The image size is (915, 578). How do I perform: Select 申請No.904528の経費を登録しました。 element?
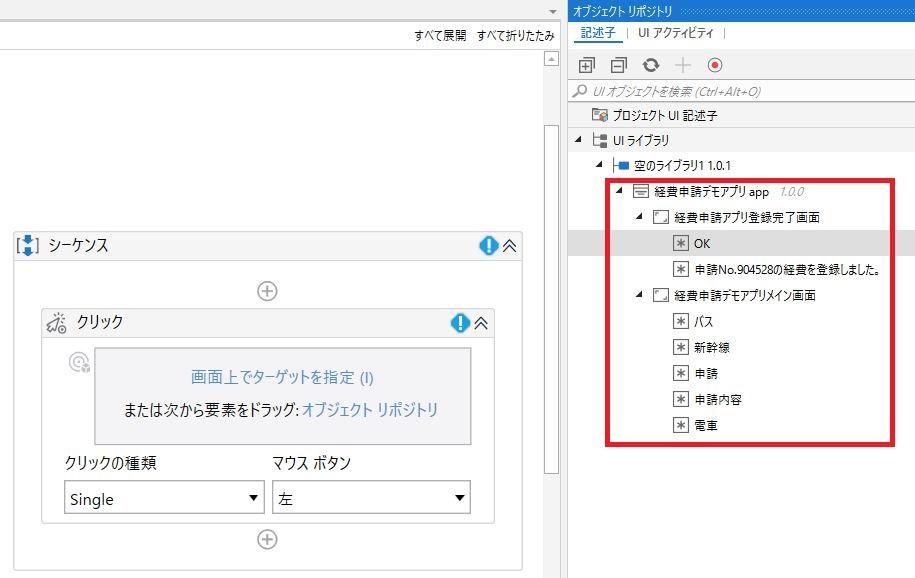[787, 269]
